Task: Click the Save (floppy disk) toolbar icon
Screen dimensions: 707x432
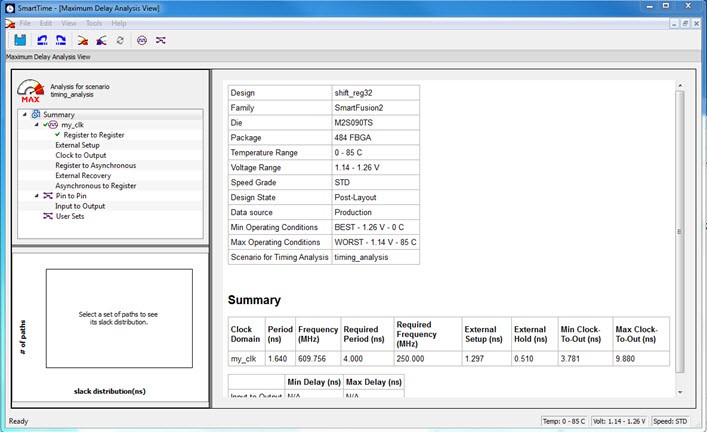Action: coord(20,40)
